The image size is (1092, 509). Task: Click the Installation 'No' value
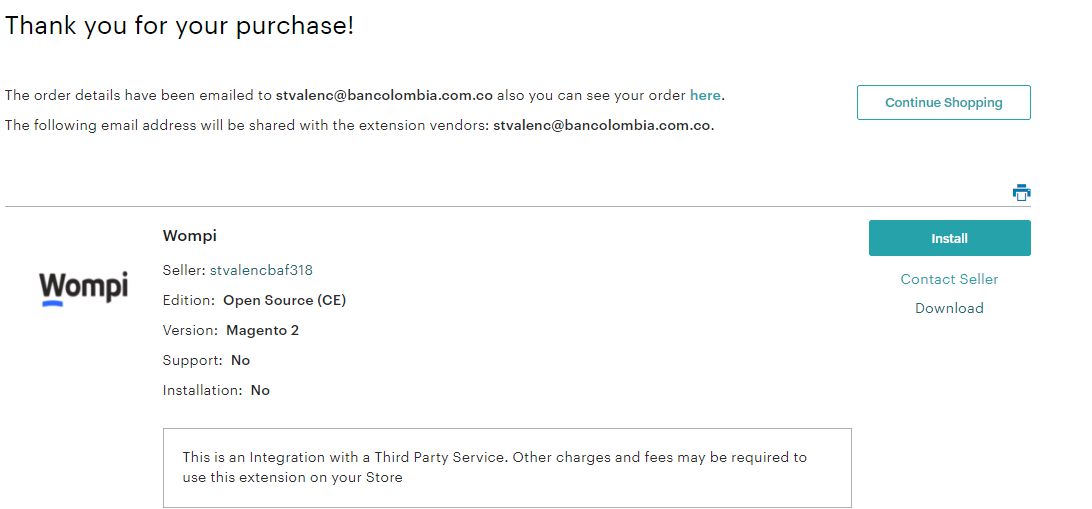pyautogui.click(x=260, y=390)
